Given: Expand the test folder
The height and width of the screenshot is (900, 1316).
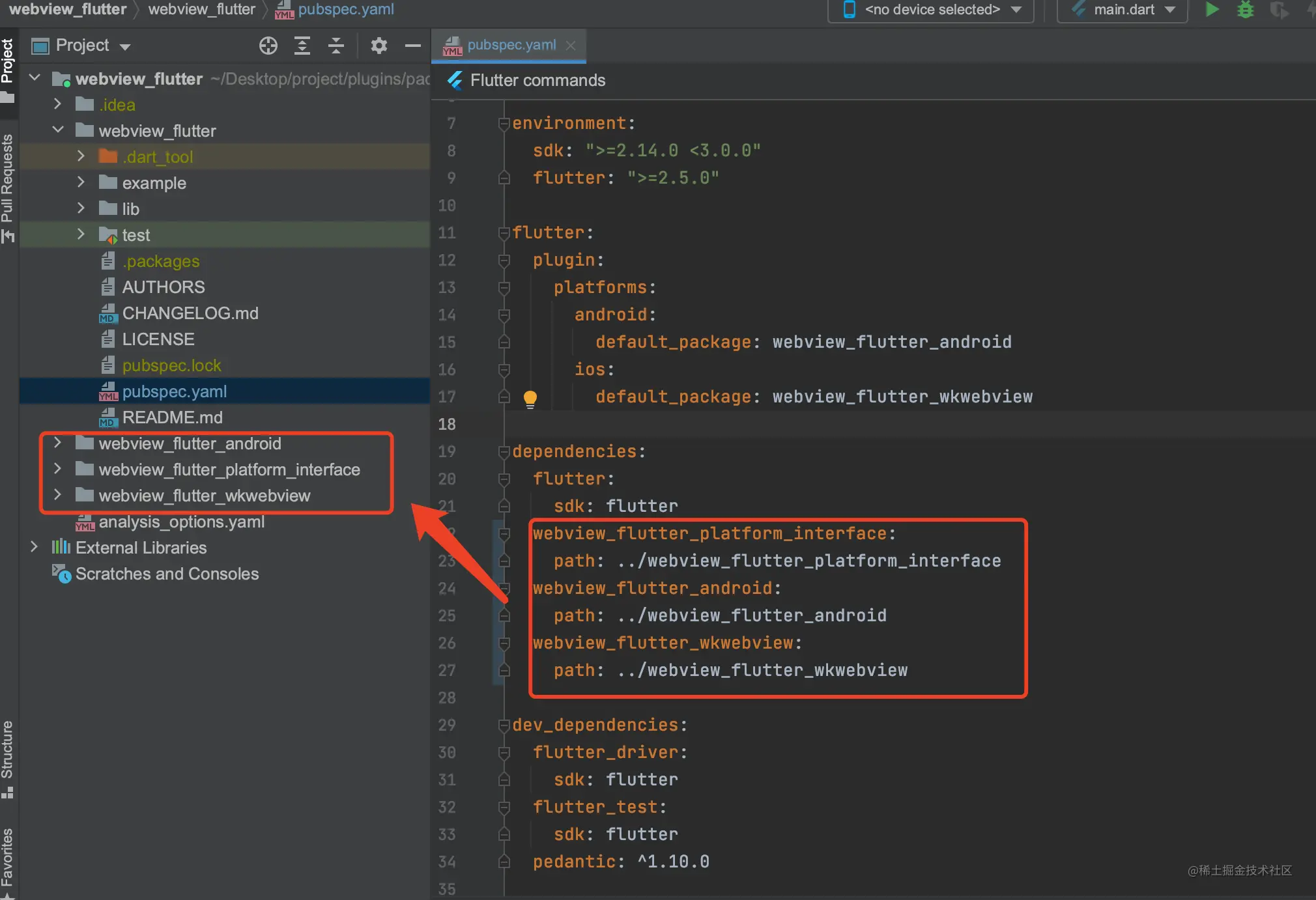Looking at the screenshot, I should (x=81, y=234).
